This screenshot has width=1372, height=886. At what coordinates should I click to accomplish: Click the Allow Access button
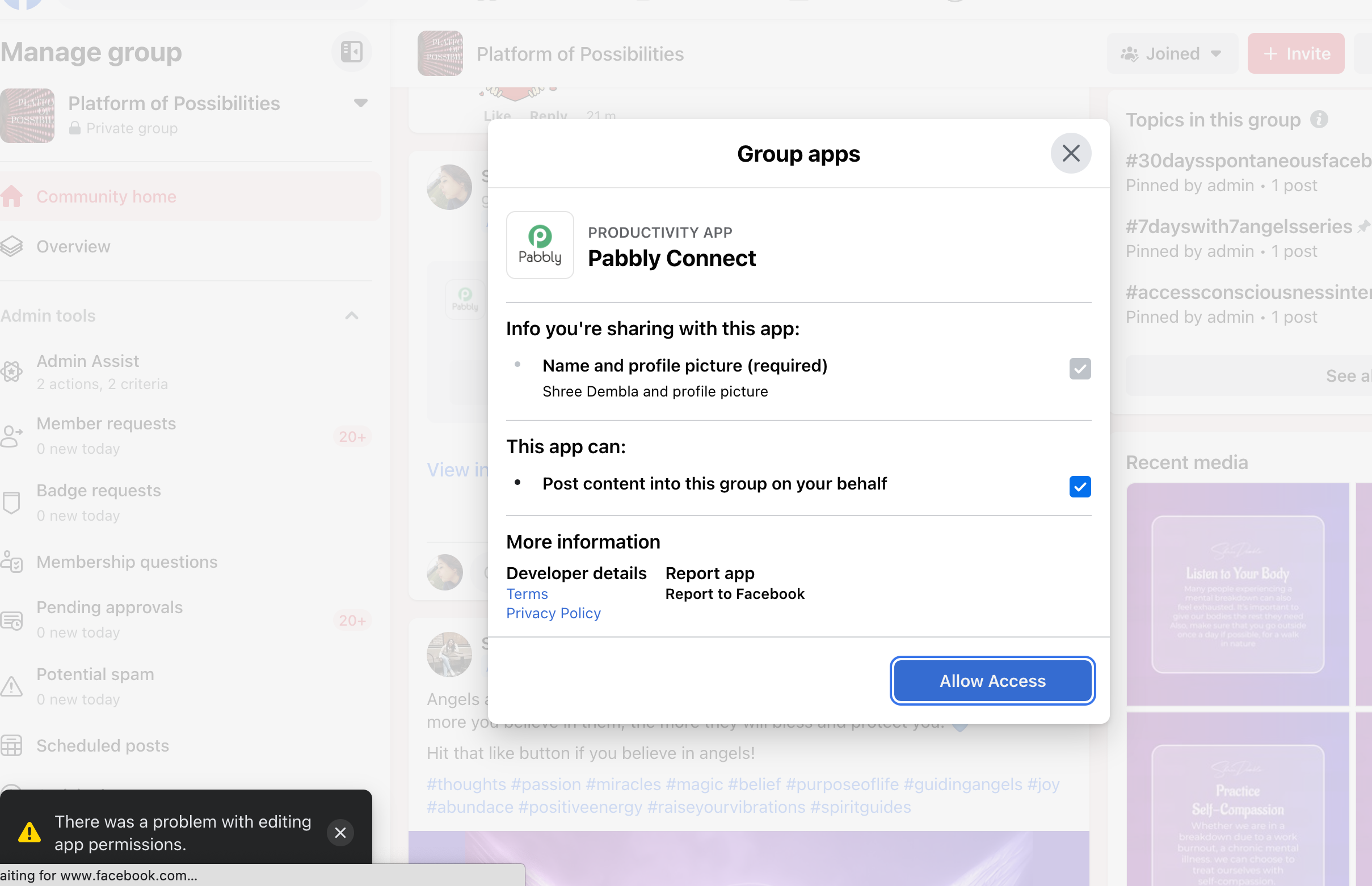[992, 681]
